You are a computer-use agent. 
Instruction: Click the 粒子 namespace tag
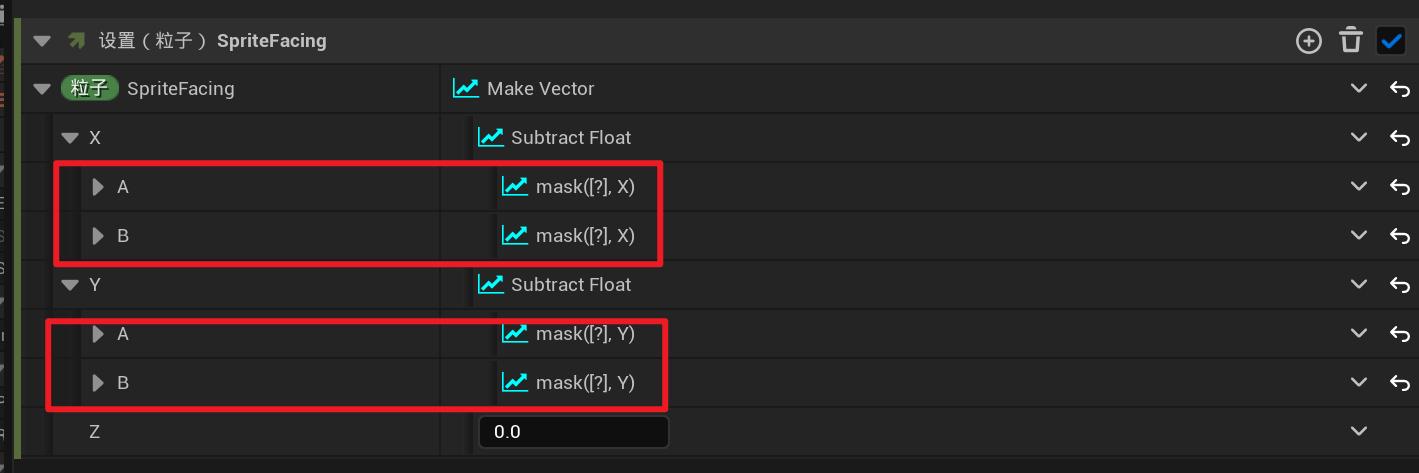coord(90,89)
